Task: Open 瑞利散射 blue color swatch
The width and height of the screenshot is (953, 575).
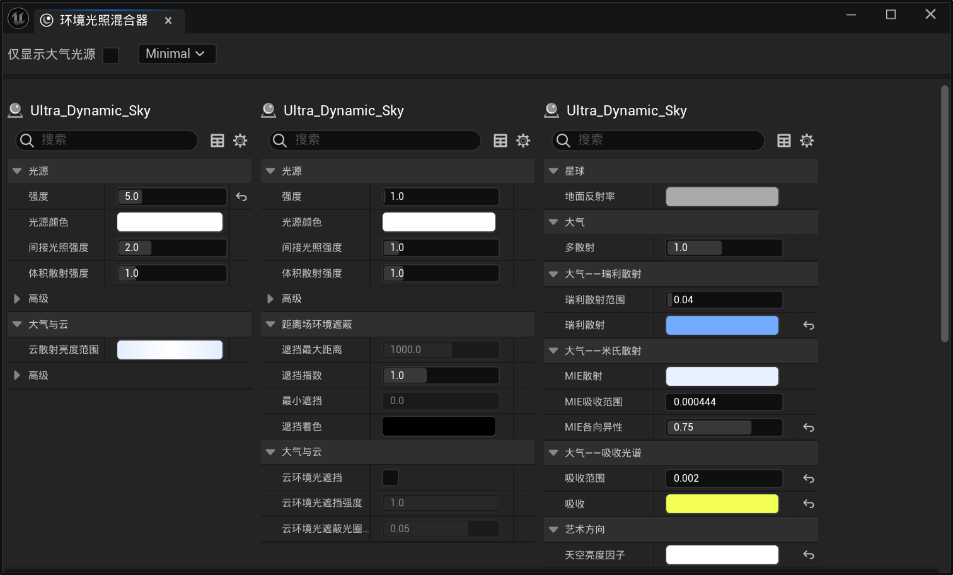Action: click(722, 325)
